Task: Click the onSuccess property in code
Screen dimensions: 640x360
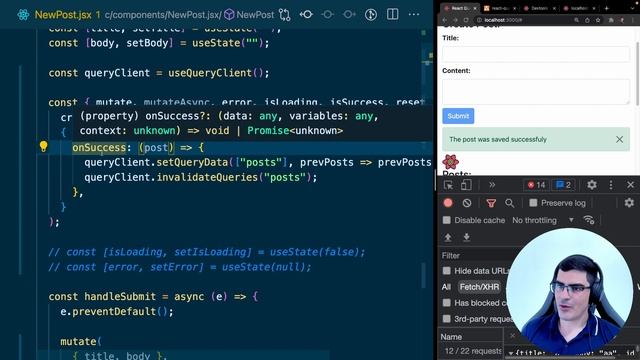Action: tap(99, 147)
